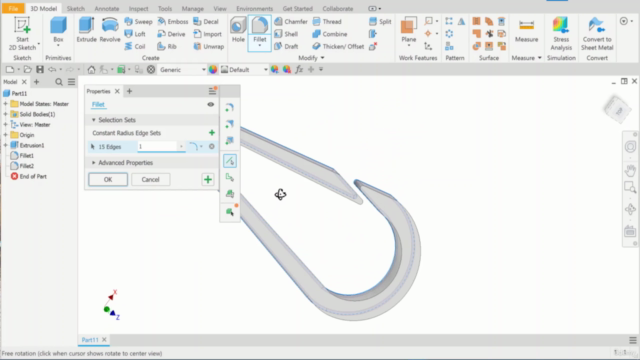
Task: Add a Constant Radius Edge Set
Action: coord(211,133)
